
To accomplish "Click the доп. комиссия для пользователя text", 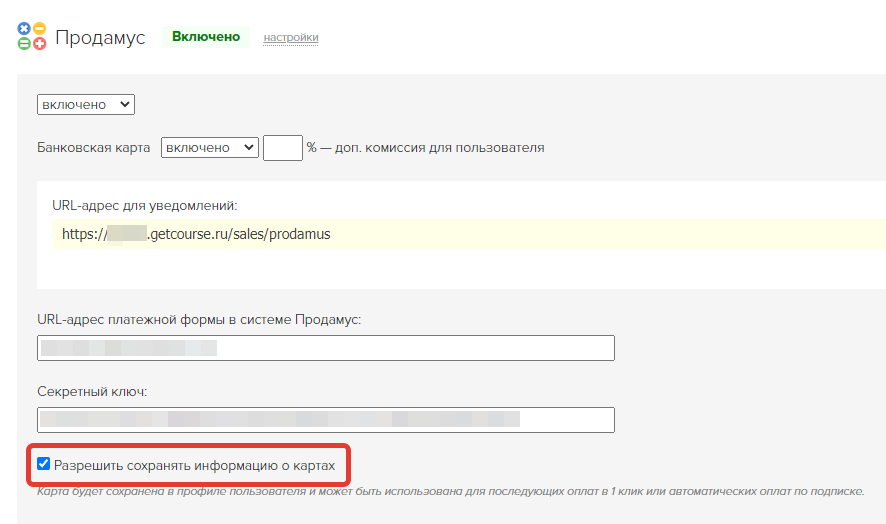I will pos(440,148).
